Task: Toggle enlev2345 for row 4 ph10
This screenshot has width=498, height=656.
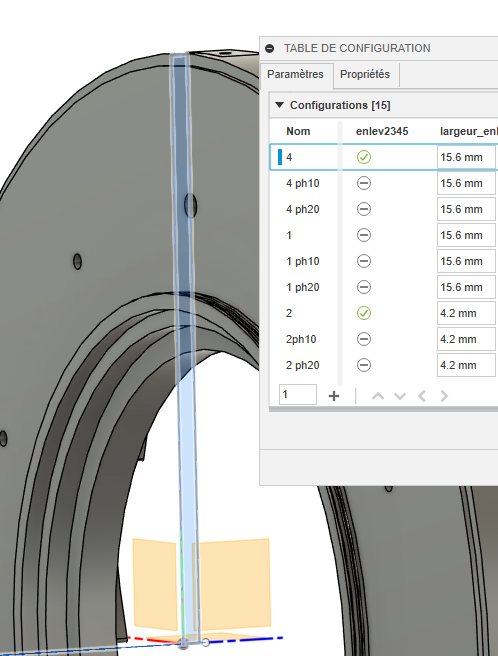Action: coord(364,183)
